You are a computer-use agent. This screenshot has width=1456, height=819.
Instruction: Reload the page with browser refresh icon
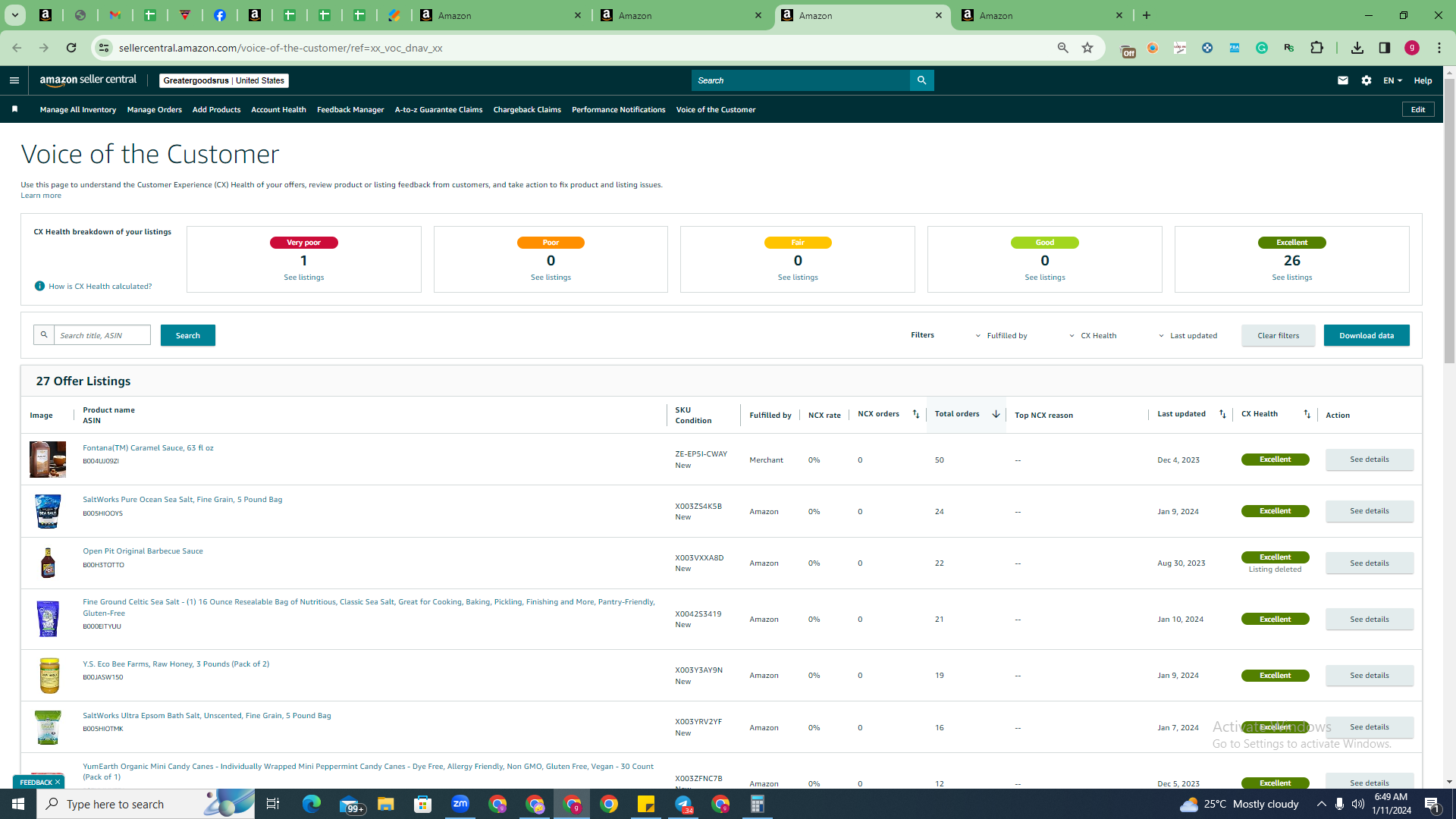point(71,48)
